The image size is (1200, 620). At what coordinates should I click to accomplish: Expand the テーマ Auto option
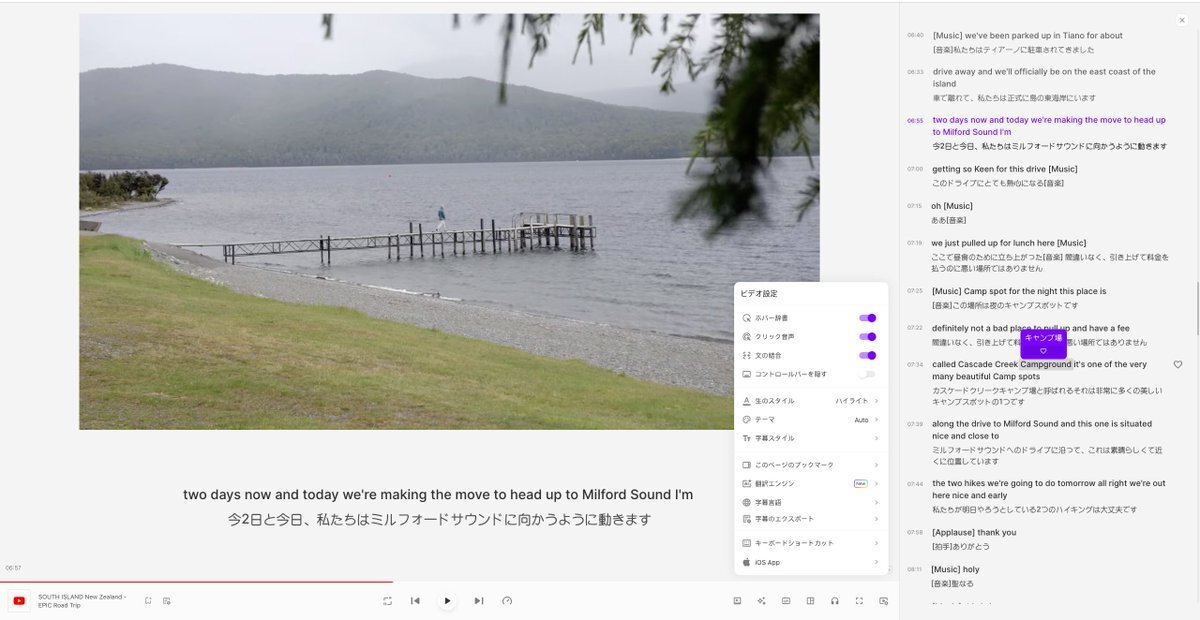point(811,420)
